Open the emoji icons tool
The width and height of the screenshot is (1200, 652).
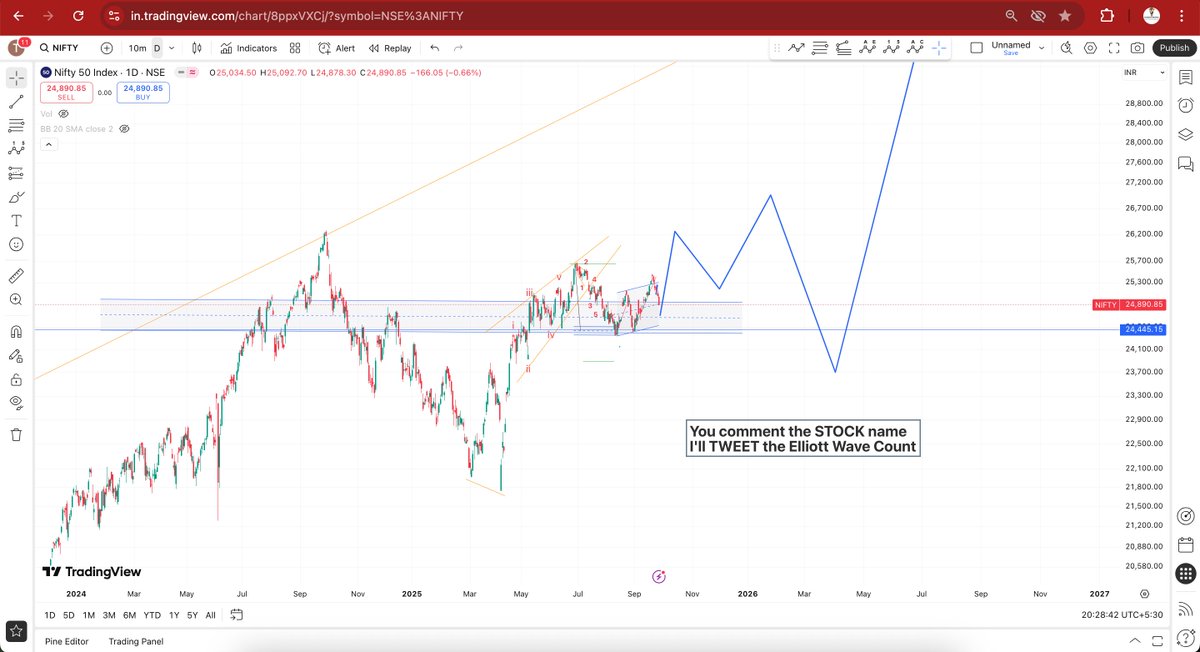[x=16, y=244]
